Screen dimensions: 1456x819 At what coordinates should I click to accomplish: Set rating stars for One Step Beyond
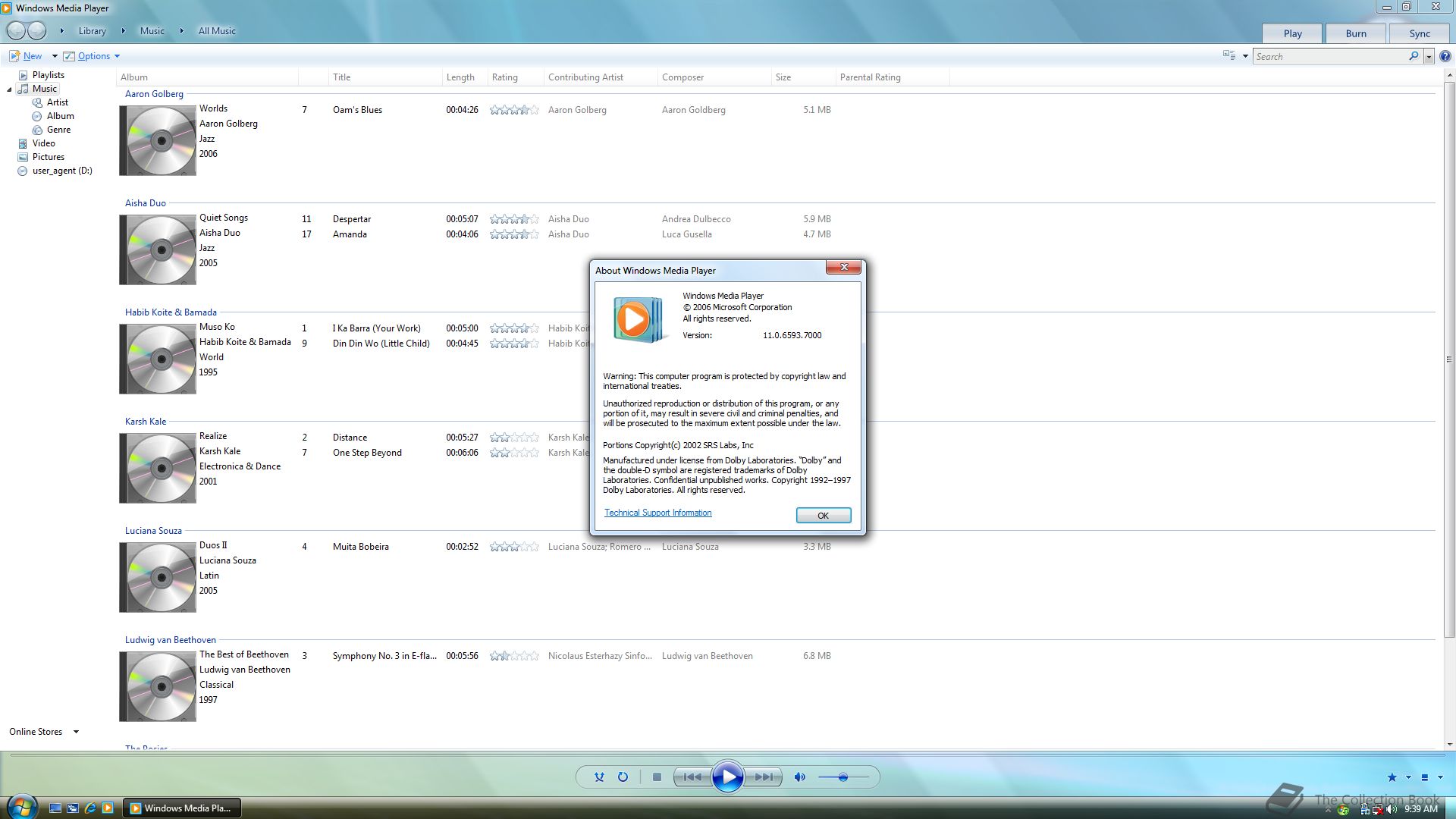click(x=514, y=453)
